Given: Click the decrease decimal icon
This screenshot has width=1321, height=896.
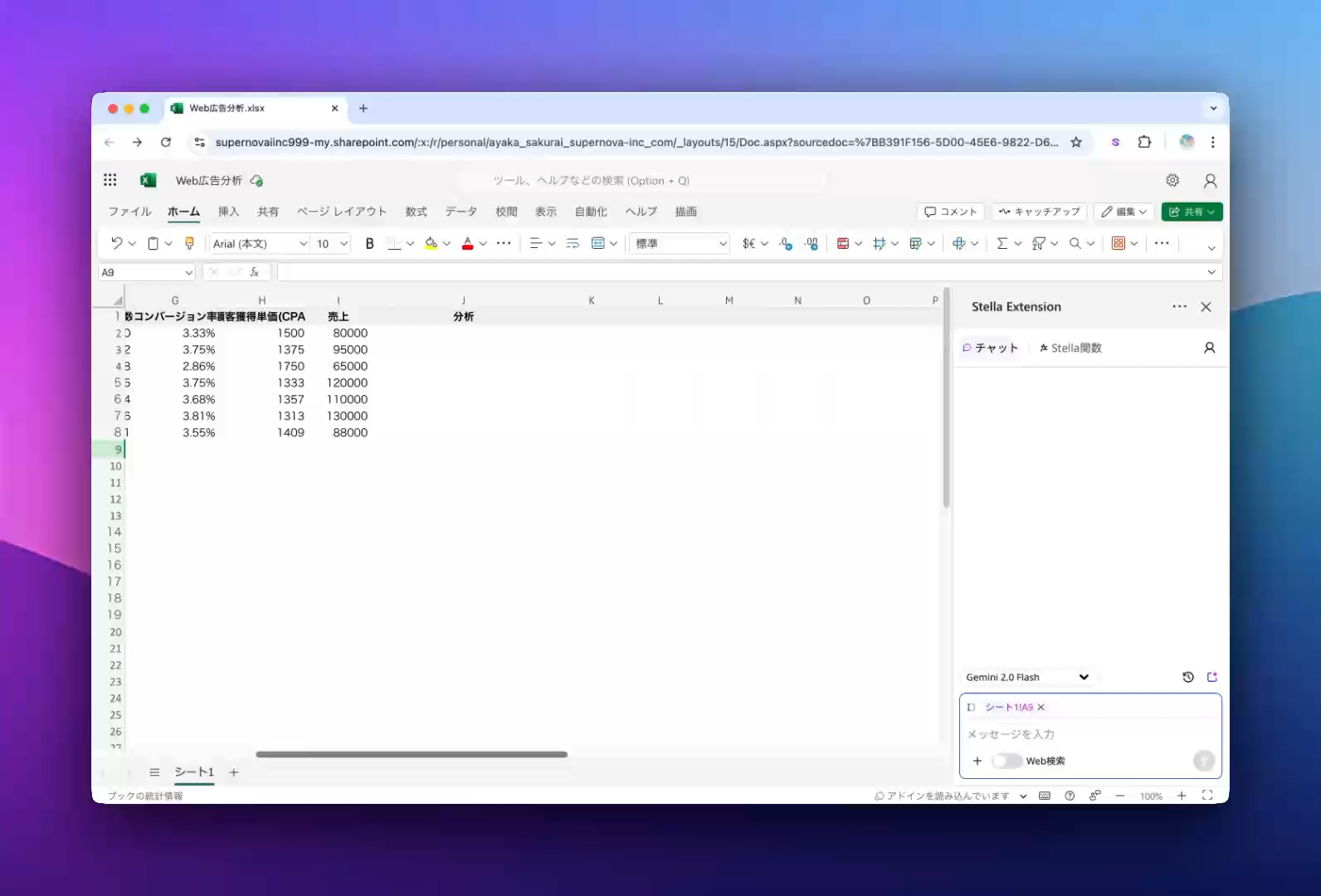Looking at the screenshot, I should pos(786,243).
